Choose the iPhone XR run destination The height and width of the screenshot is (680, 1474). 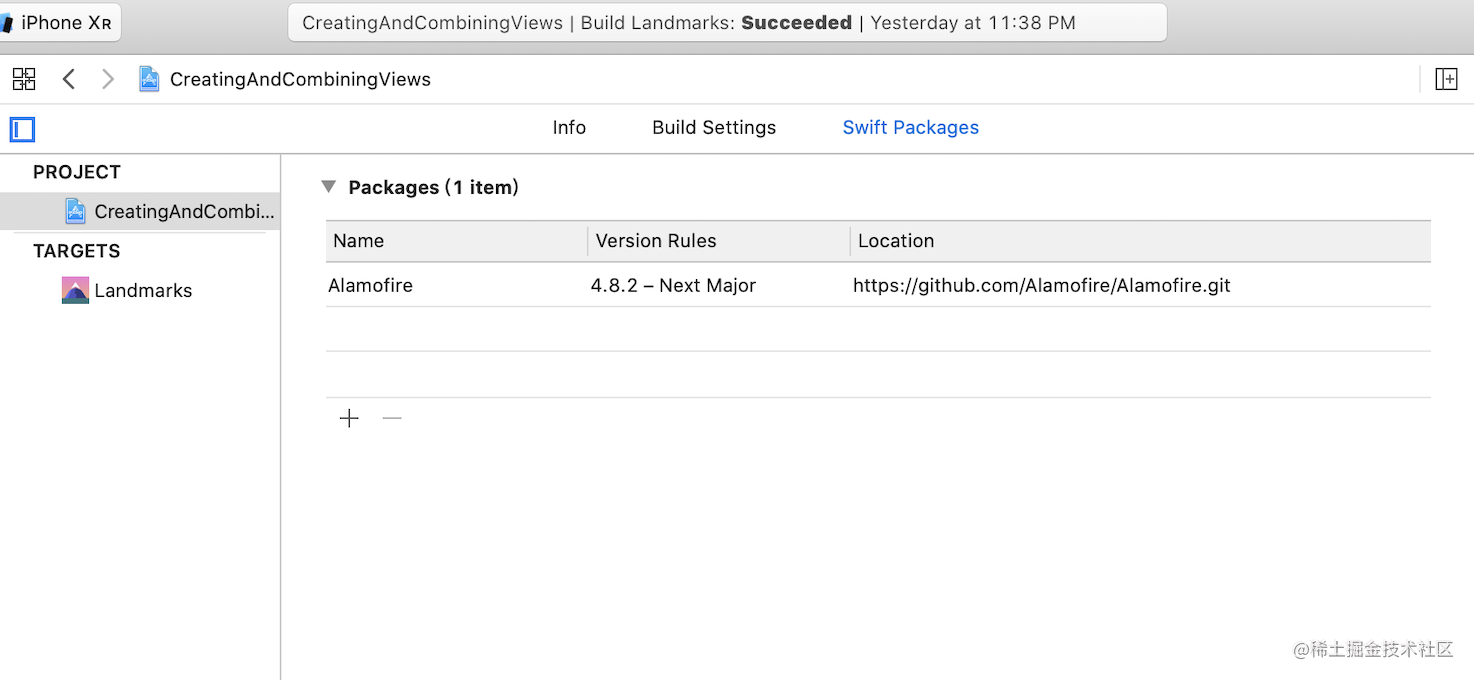[x=60, y=22]
